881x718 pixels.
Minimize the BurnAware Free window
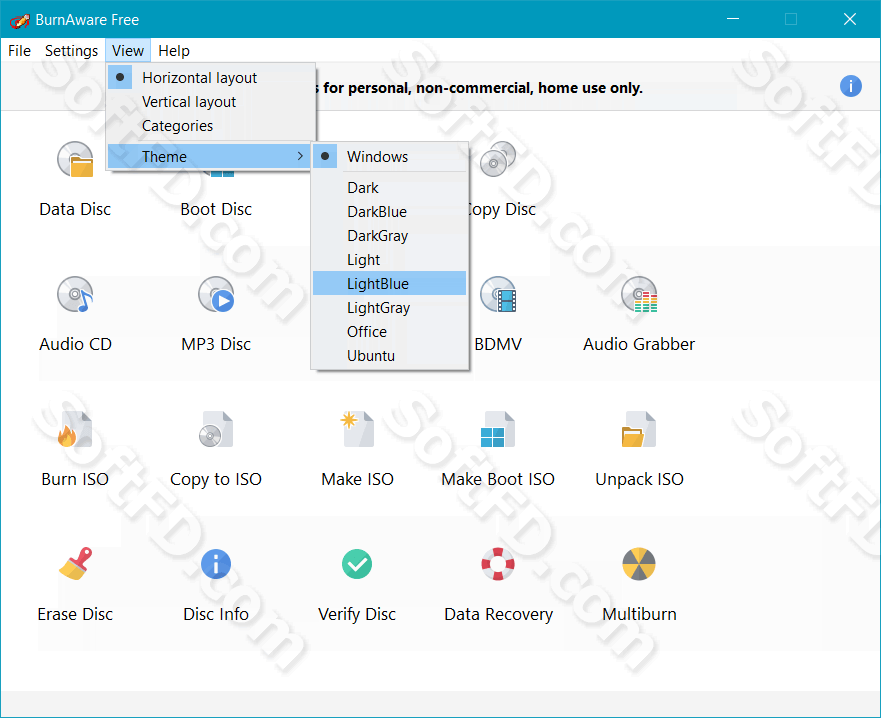(733, 19)
